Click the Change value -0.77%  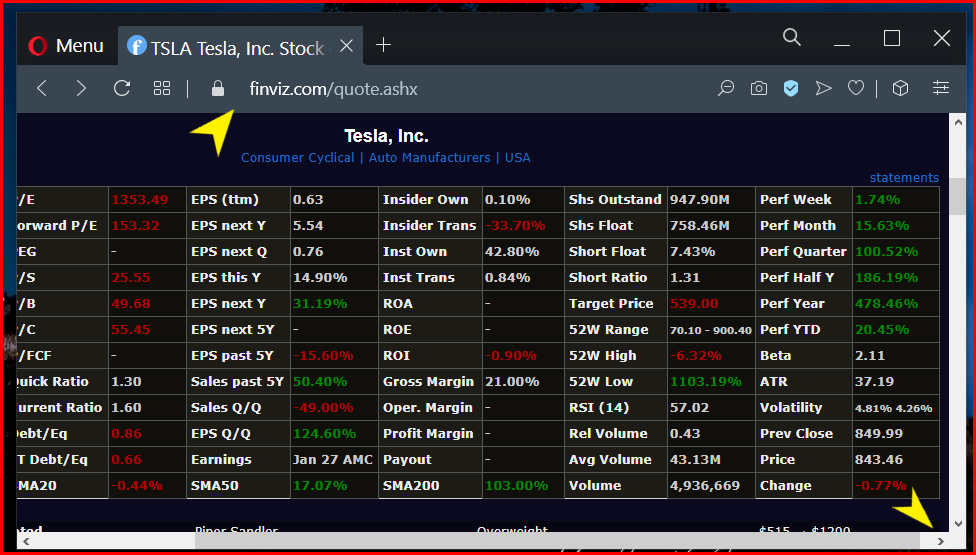(880, 486)
